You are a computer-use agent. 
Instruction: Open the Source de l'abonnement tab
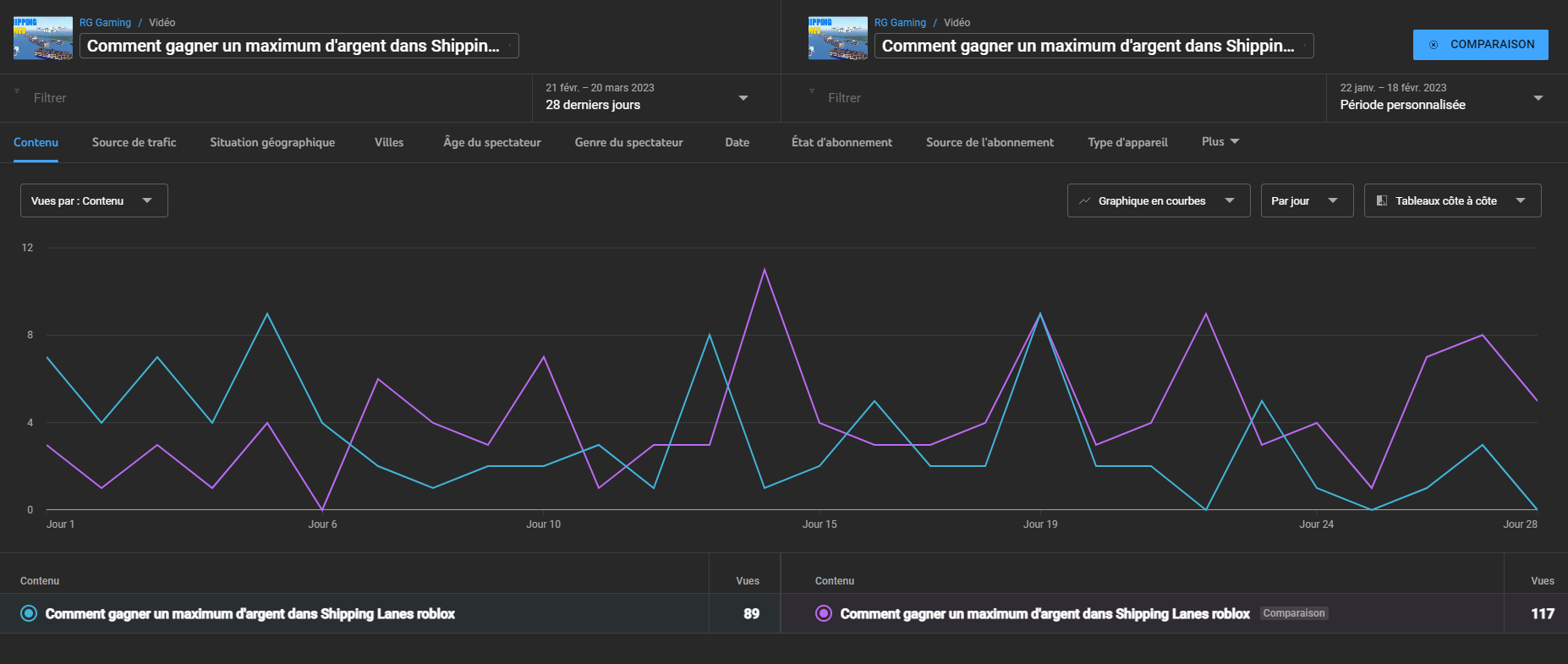[990, 142]
